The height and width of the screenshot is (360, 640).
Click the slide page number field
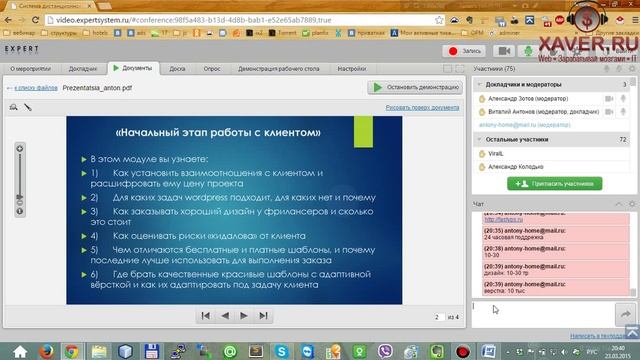click(x=439, y=317)
